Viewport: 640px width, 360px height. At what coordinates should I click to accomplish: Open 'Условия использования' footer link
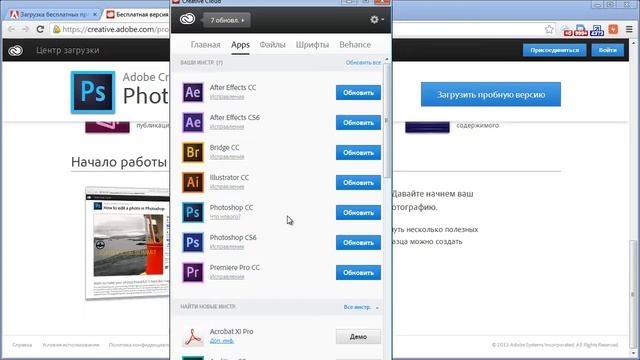71,345
